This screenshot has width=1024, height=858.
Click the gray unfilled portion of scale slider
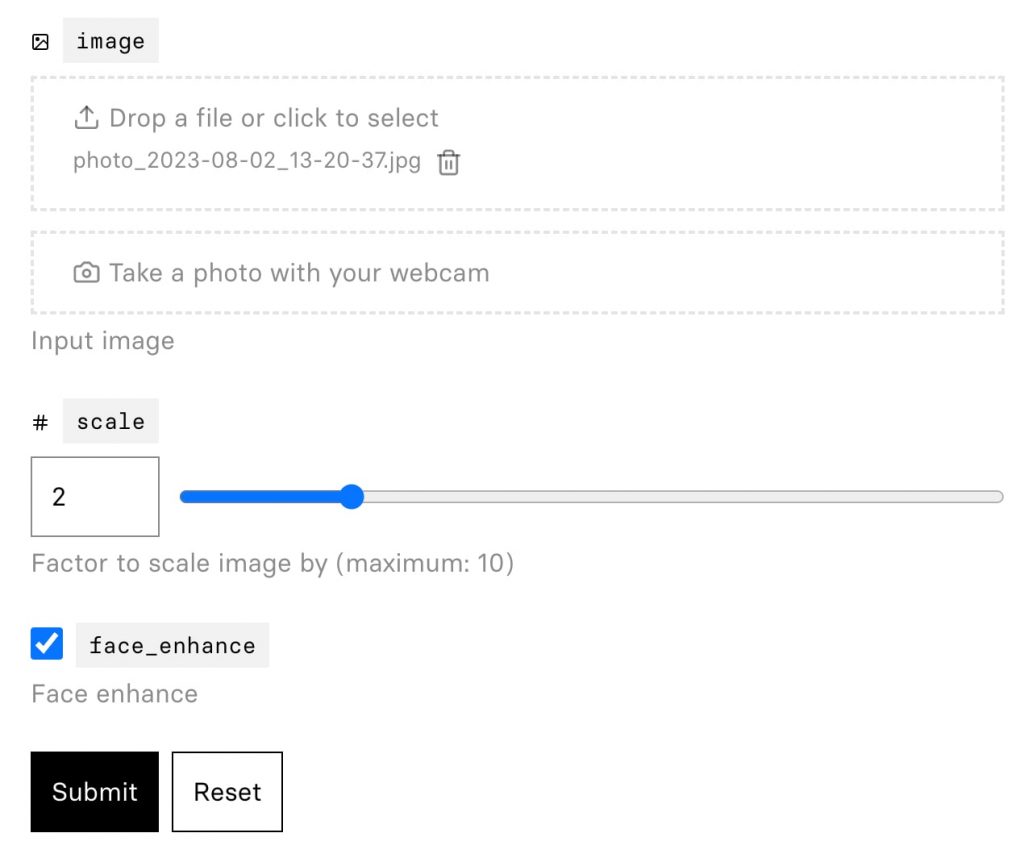pyautogui.click(x=683, y=497)
